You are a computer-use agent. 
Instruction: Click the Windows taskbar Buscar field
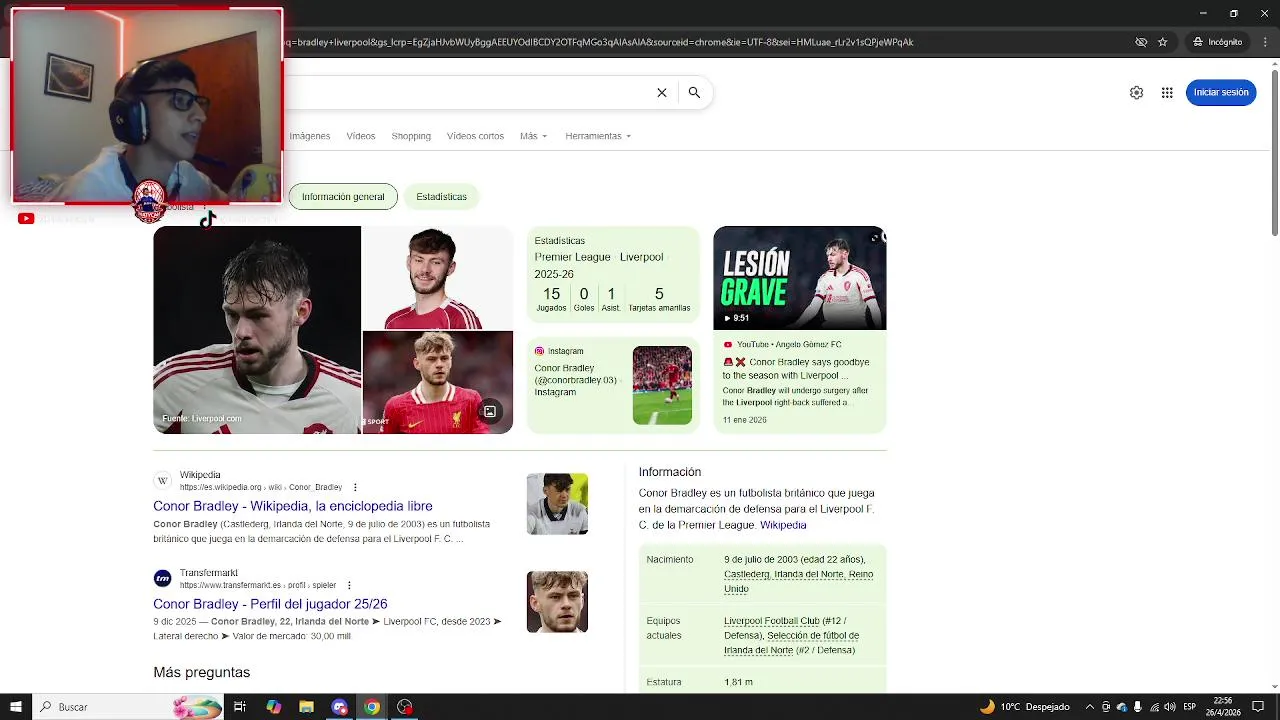click(x=128, y=707)
